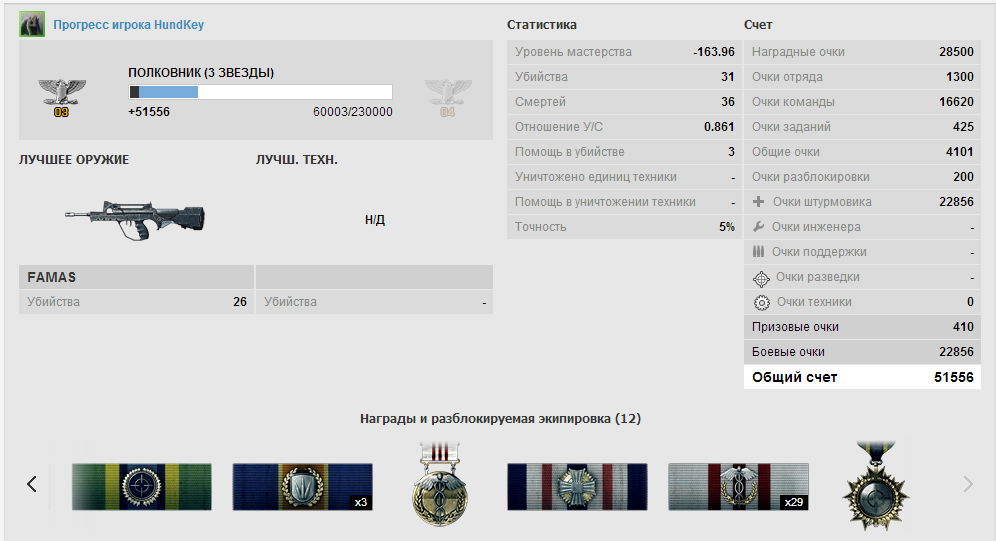Click the 'Убийства' statistic row with 31
The width and height of the screenshot is (996, 541).
[x=624, y=77]
